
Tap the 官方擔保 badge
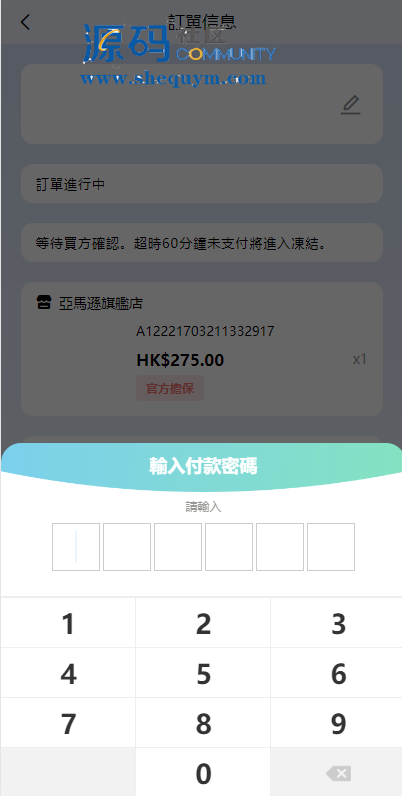pyautogui.click(x=170, y=388)
